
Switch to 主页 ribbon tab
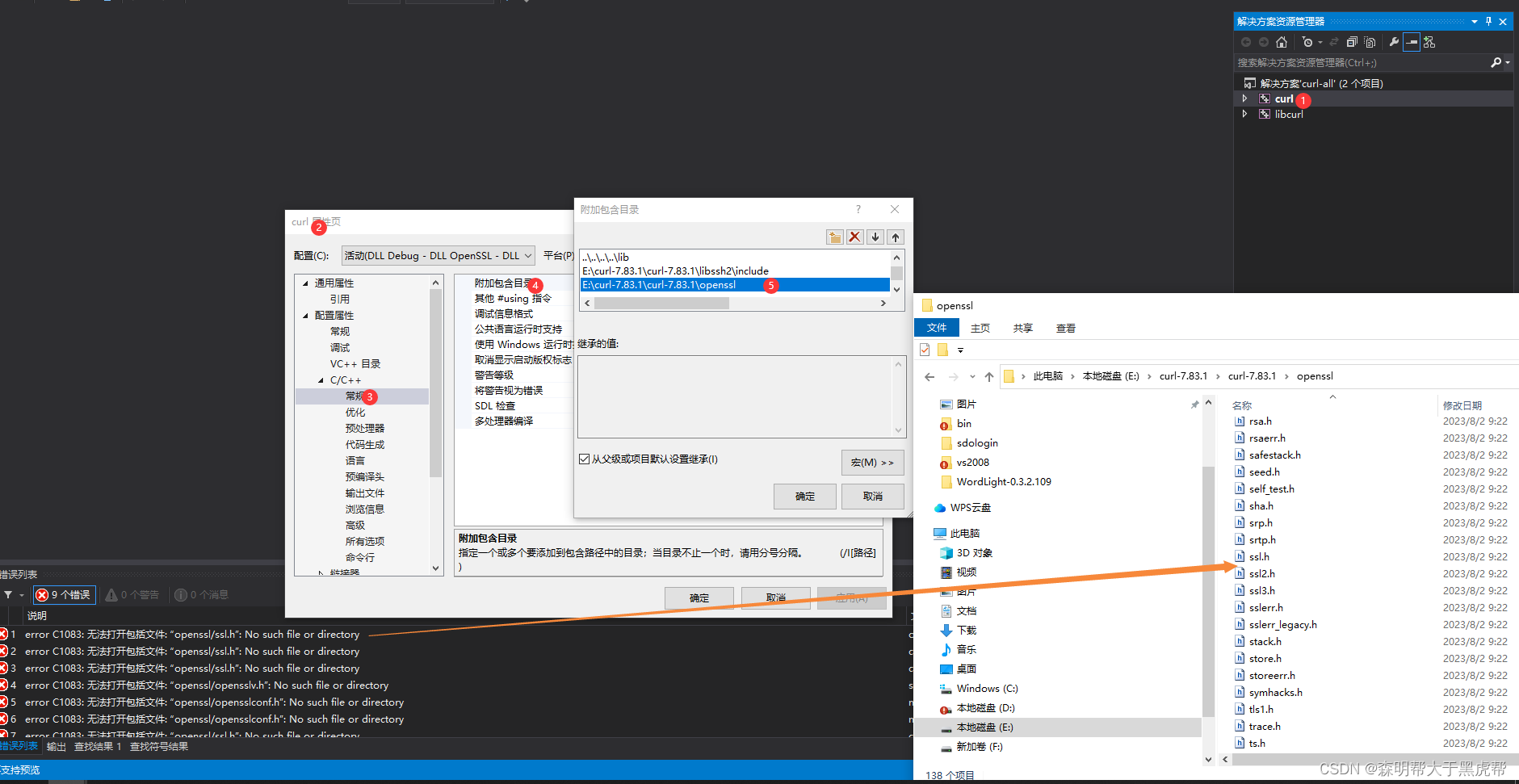point(980,329)
